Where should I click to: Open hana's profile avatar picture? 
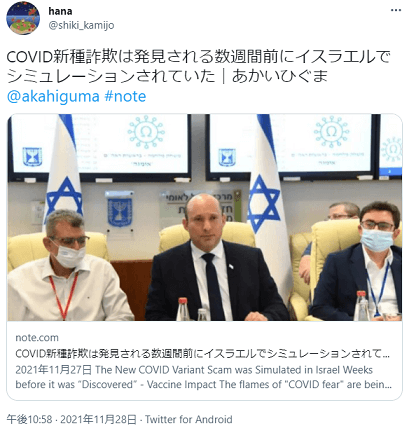pos(23,18)
